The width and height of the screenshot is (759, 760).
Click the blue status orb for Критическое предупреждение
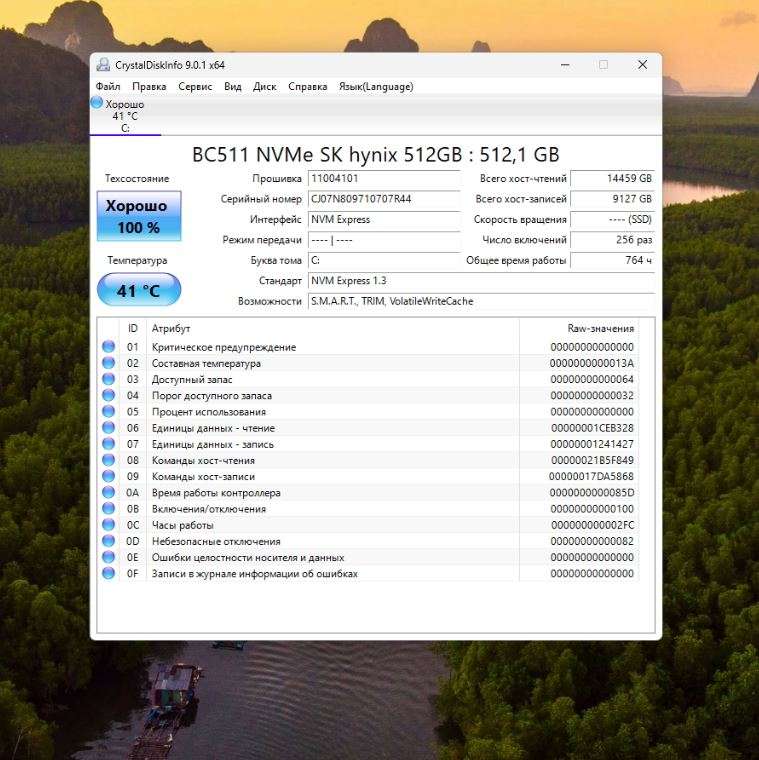[x=108, y=347]
